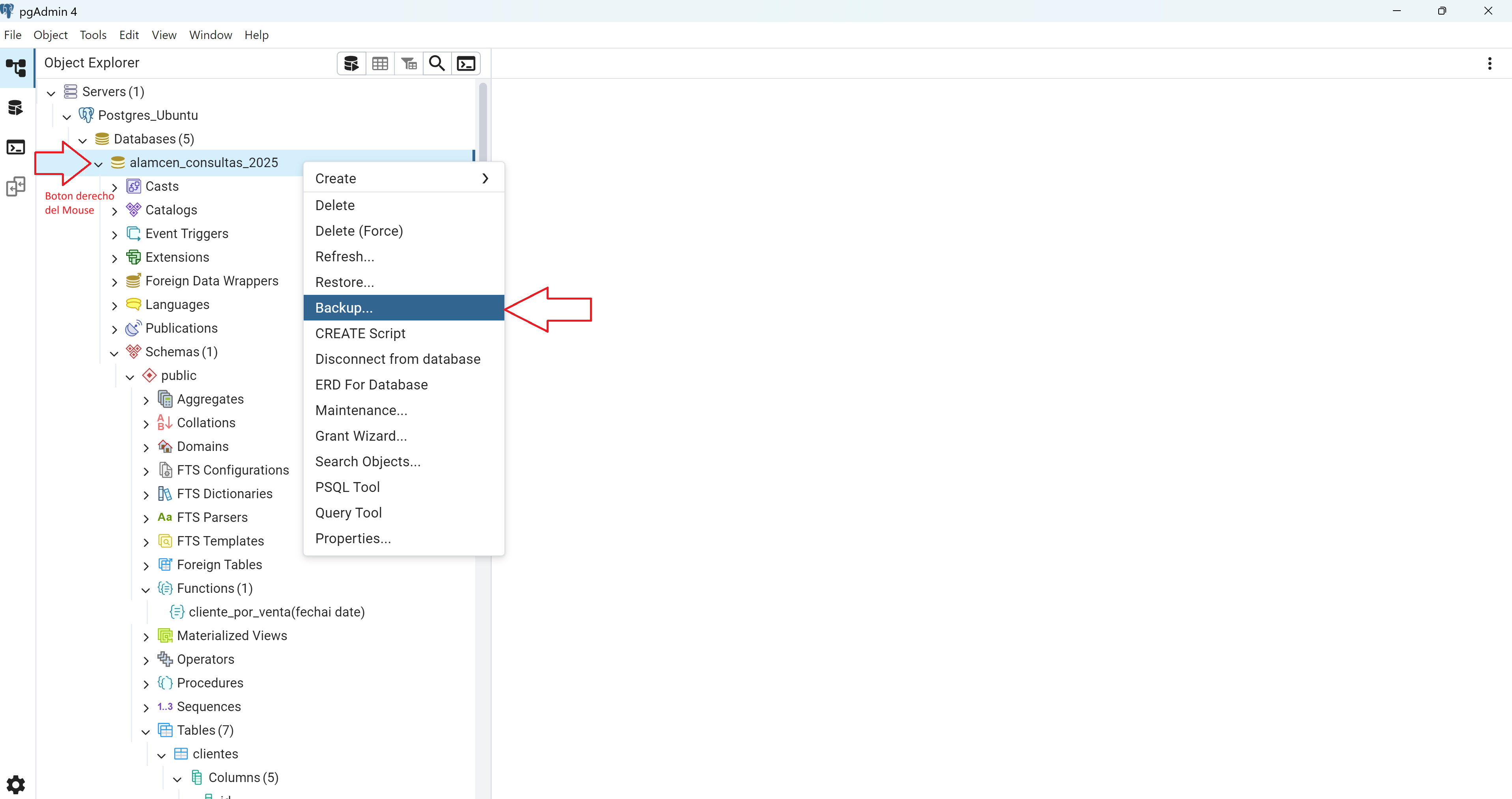Click the Collations node icon
This screenshot has height=799, width=1512.
(x=165, y=423)
